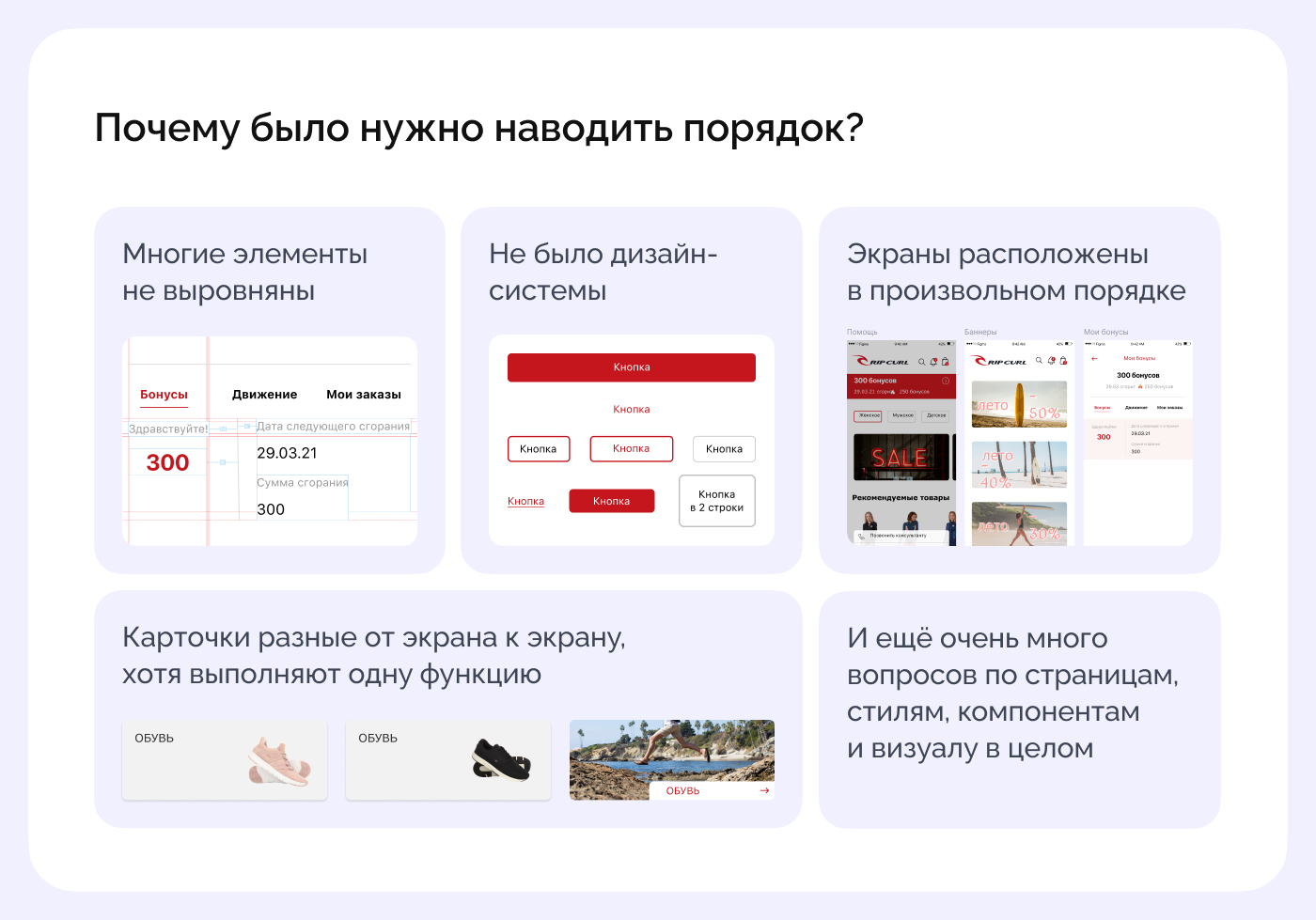
Task: Click the title Многие элементы не выровнены
Action: click(244, 273)
